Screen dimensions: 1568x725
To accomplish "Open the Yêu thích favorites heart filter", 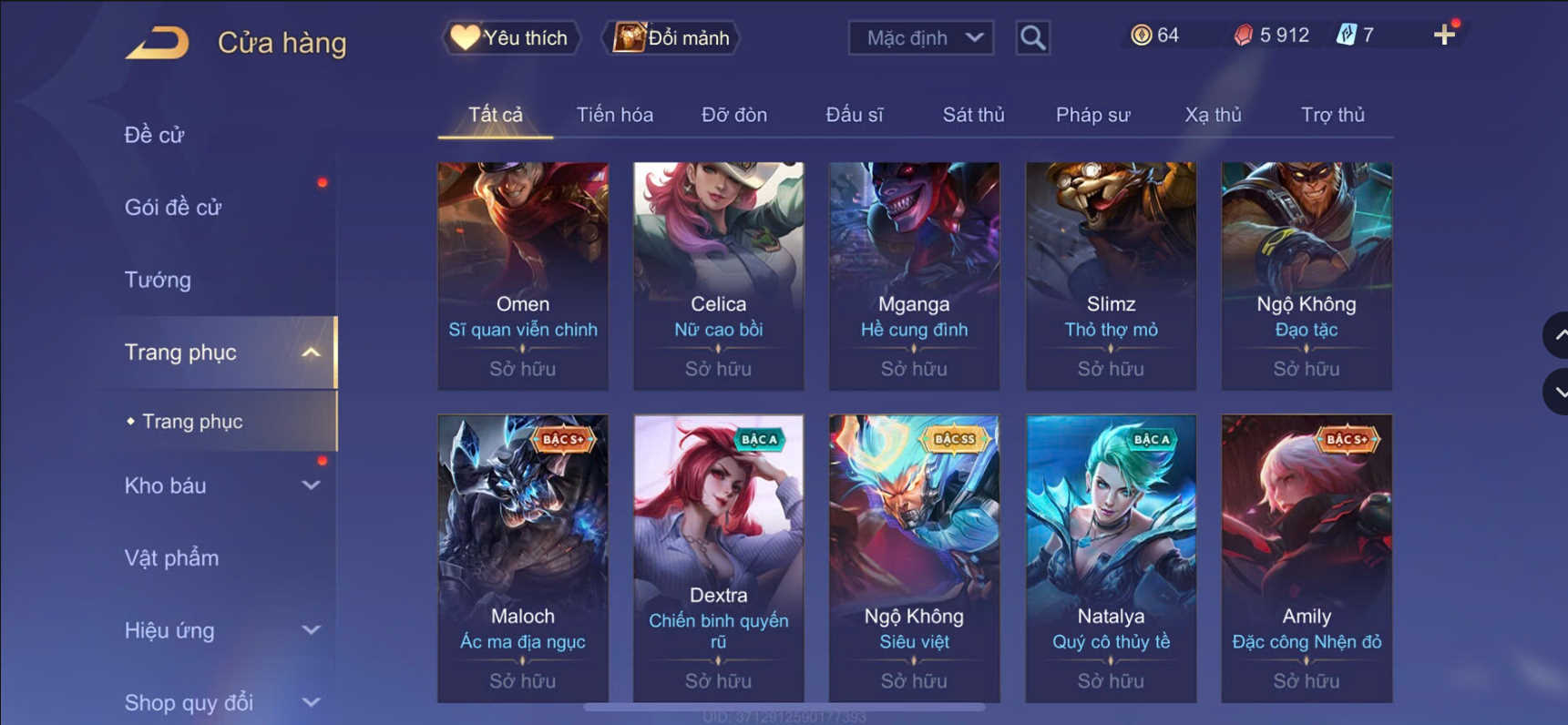I will 511,38.
